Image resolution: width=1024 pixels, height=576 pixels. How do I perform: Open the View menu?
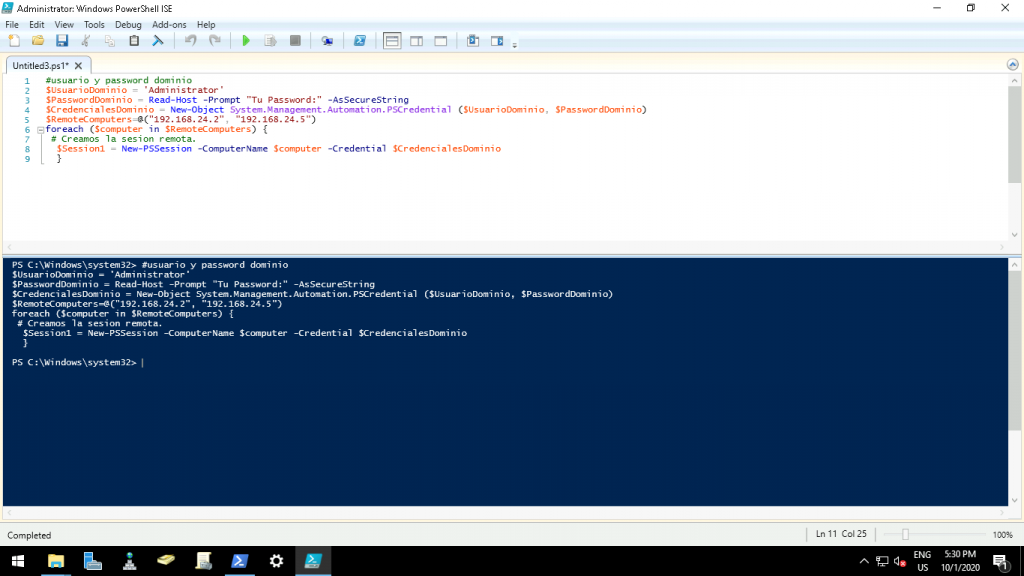(x=64, y=25)
